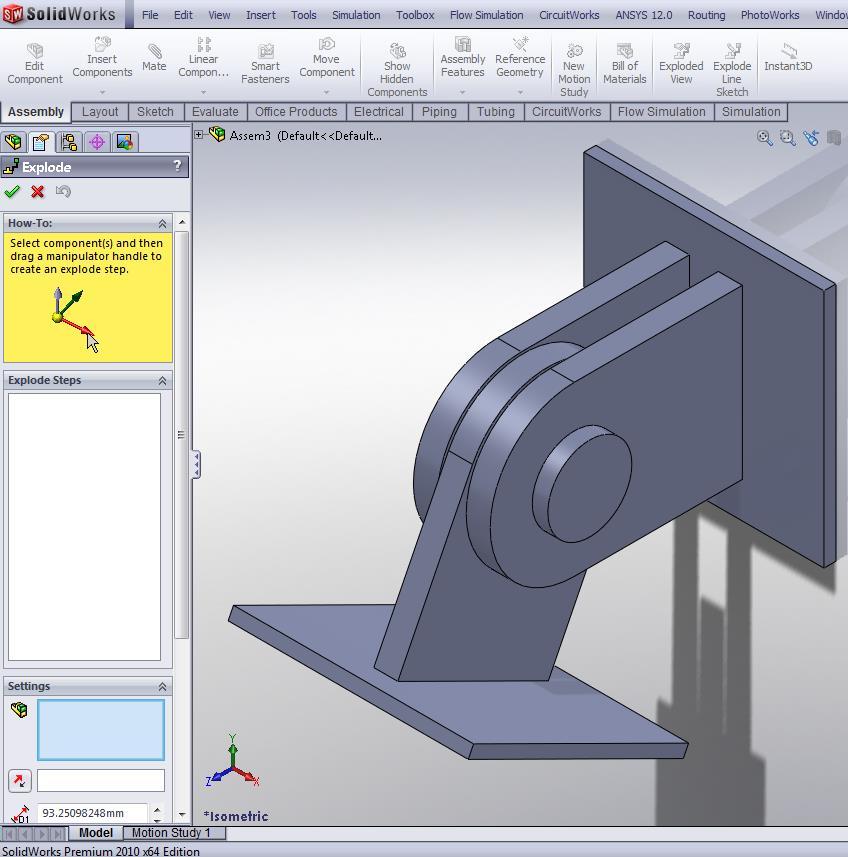
Task: Collapse the Settings section
Action: click(162, 686)
